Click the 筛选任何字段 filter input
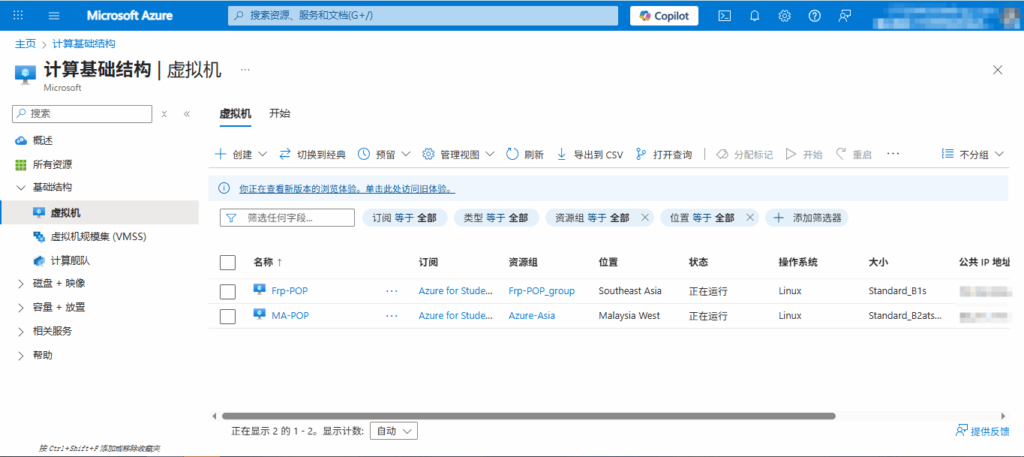The width and height of the screenshot is (1024, 457). coord(287,217)
